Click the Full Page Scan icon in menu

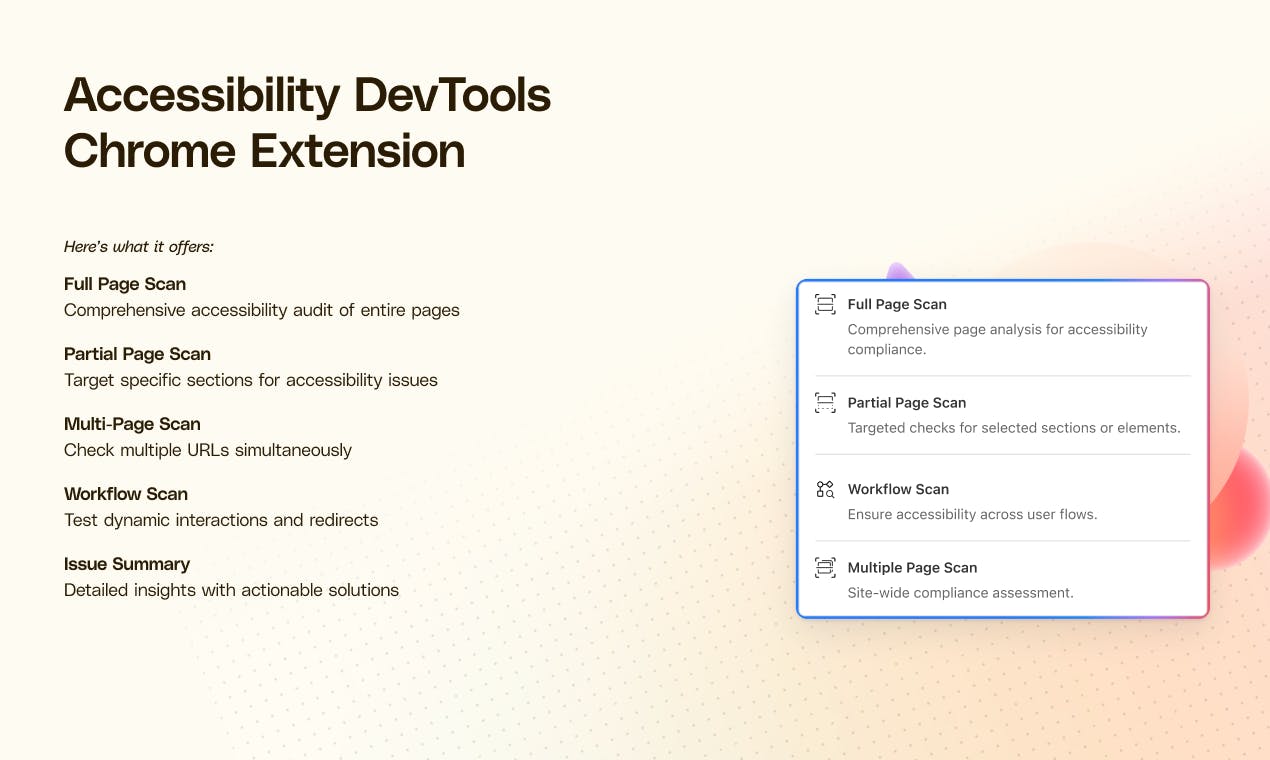[825, 304]
